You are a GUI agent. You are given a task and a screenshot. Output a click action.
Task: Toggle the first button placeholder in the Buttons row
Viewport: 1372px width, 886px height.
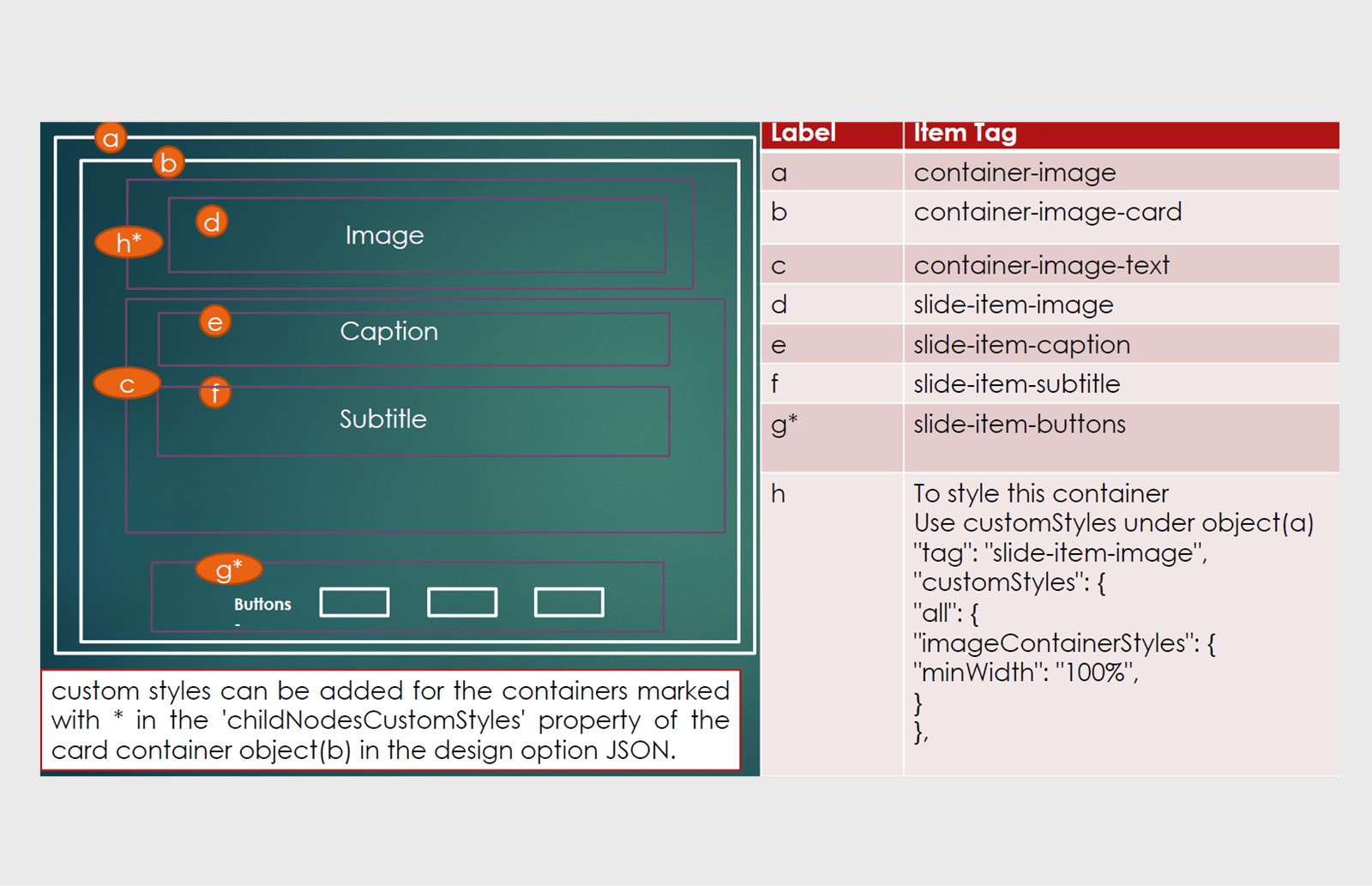(x=355, y=602)
